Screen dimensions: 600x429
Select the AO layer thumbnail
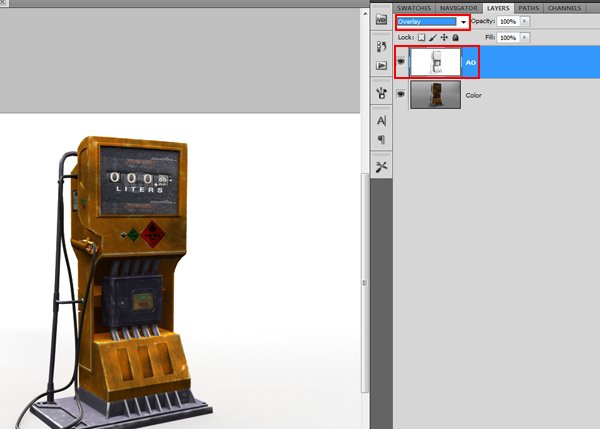point(435,62)
